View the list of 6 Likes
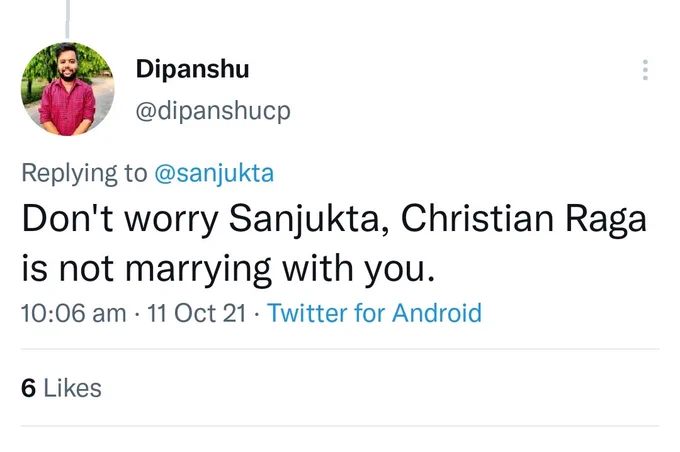This screenshot has width=680, height=452. 61,388
